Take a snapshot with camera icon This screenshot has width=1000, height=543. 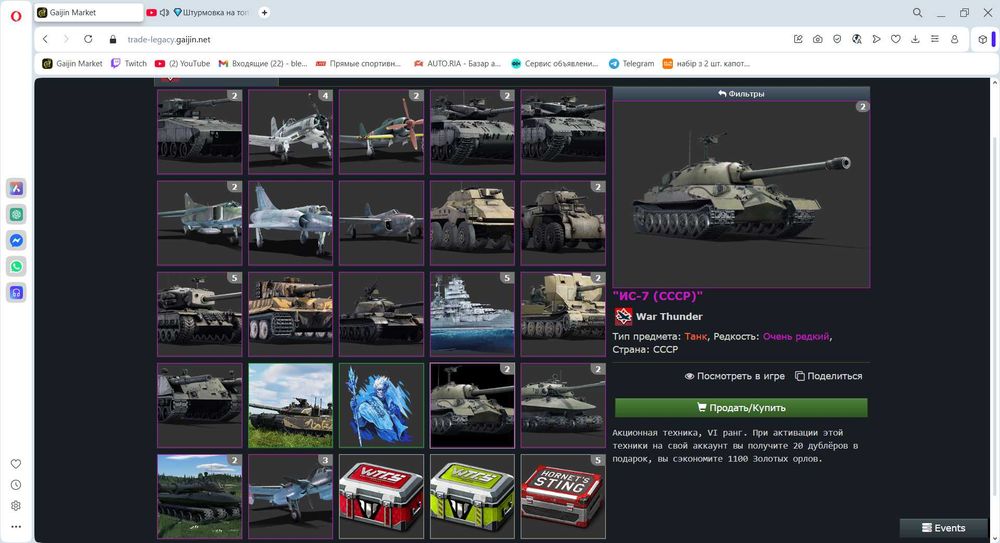(x=818, y=39)
